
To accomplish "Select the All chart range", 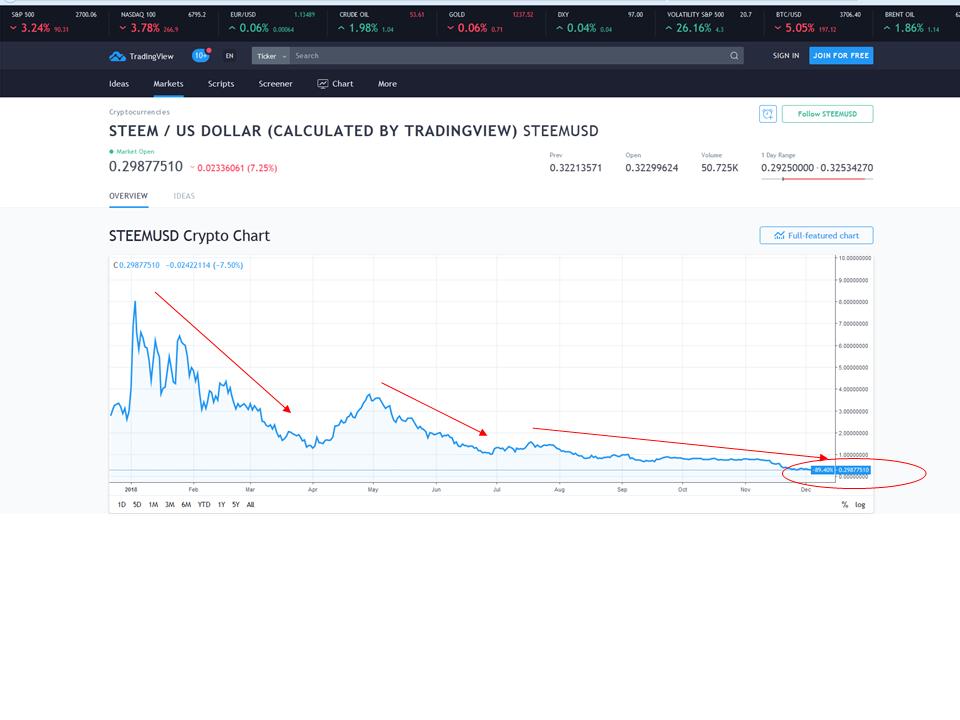I will click(250, 504).
